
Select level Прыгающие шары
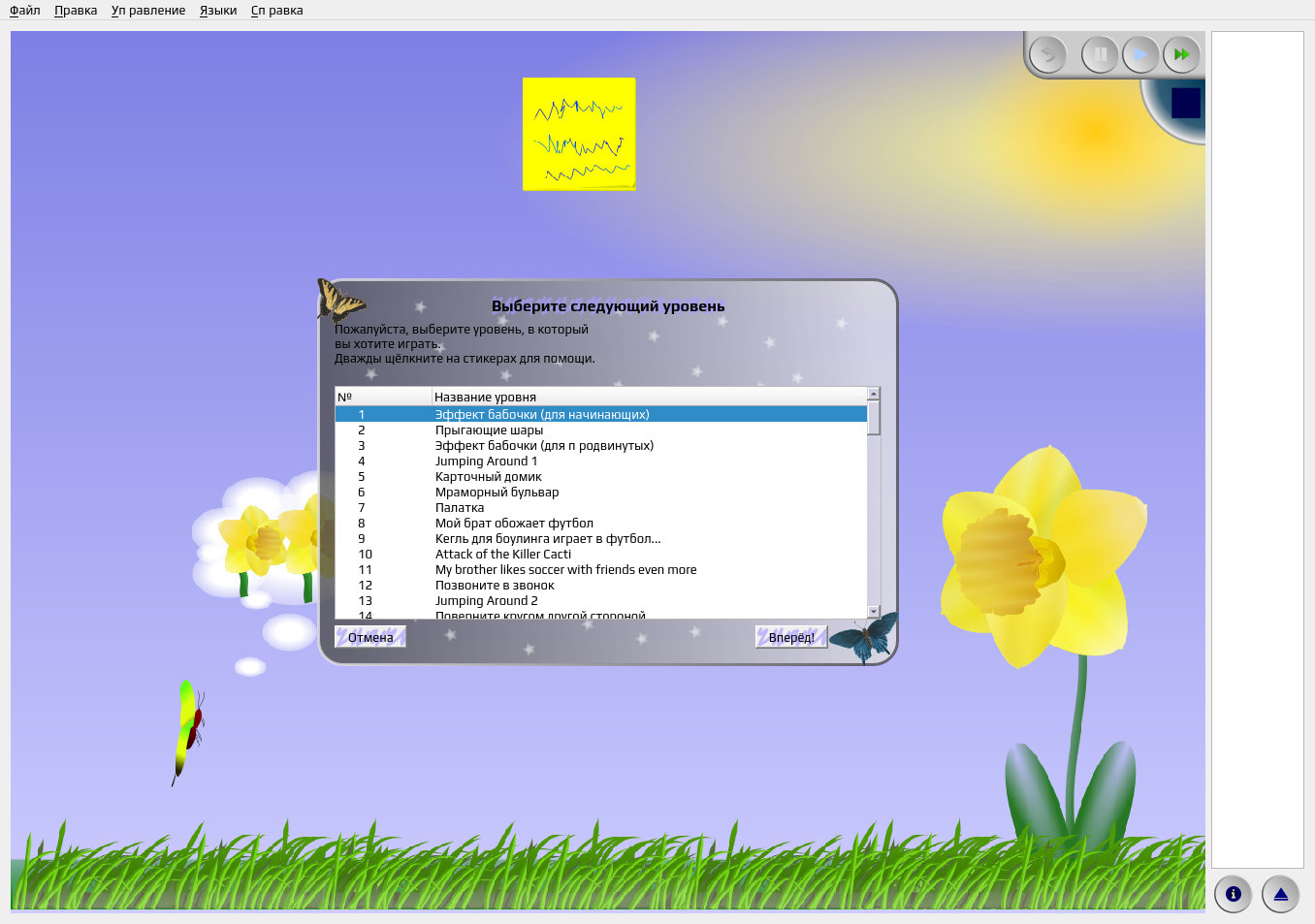(x=601, y=430)
